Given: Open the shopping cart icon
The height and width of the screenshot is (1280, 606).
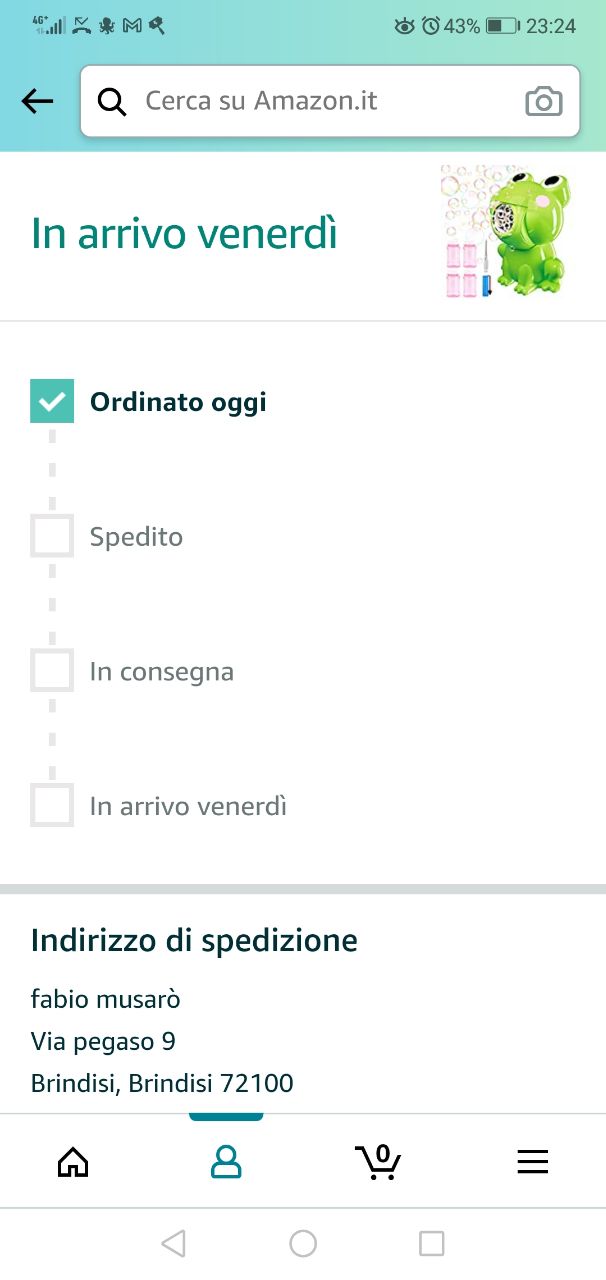Looking at the screenshot, I should 378,1161.
